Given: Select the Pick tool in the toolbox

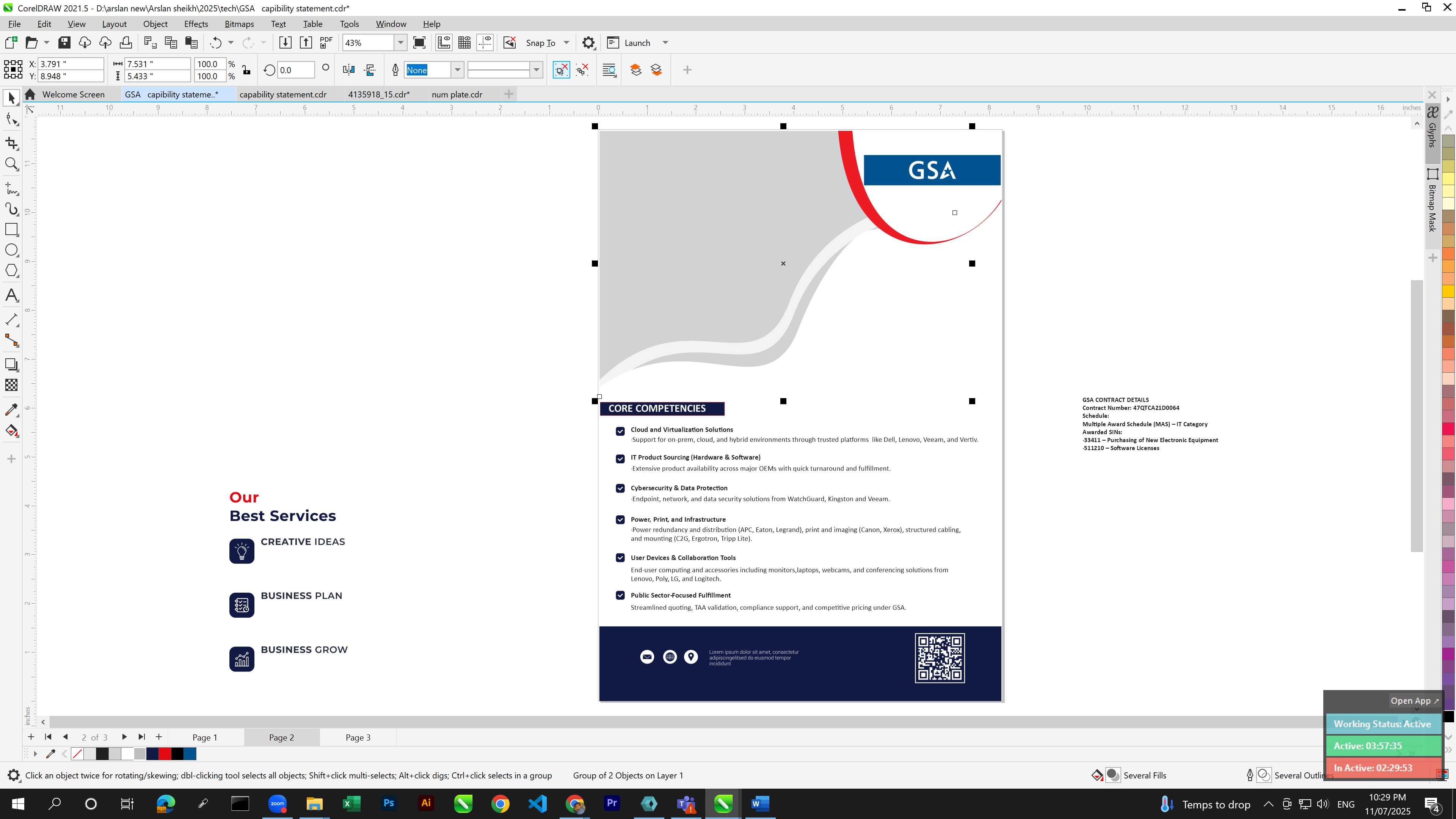Looking at the screenshot, I should tap(11, 98).
